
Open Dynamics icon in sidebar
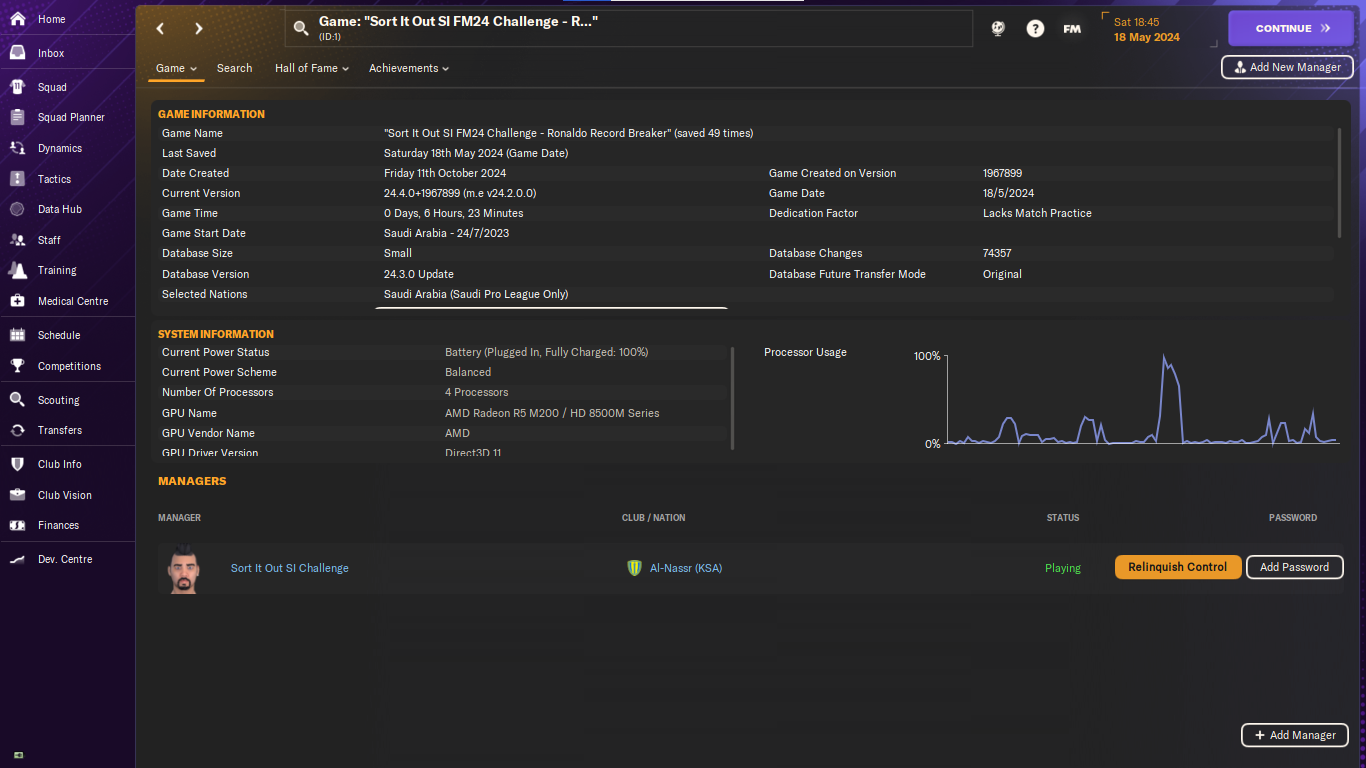18,148
